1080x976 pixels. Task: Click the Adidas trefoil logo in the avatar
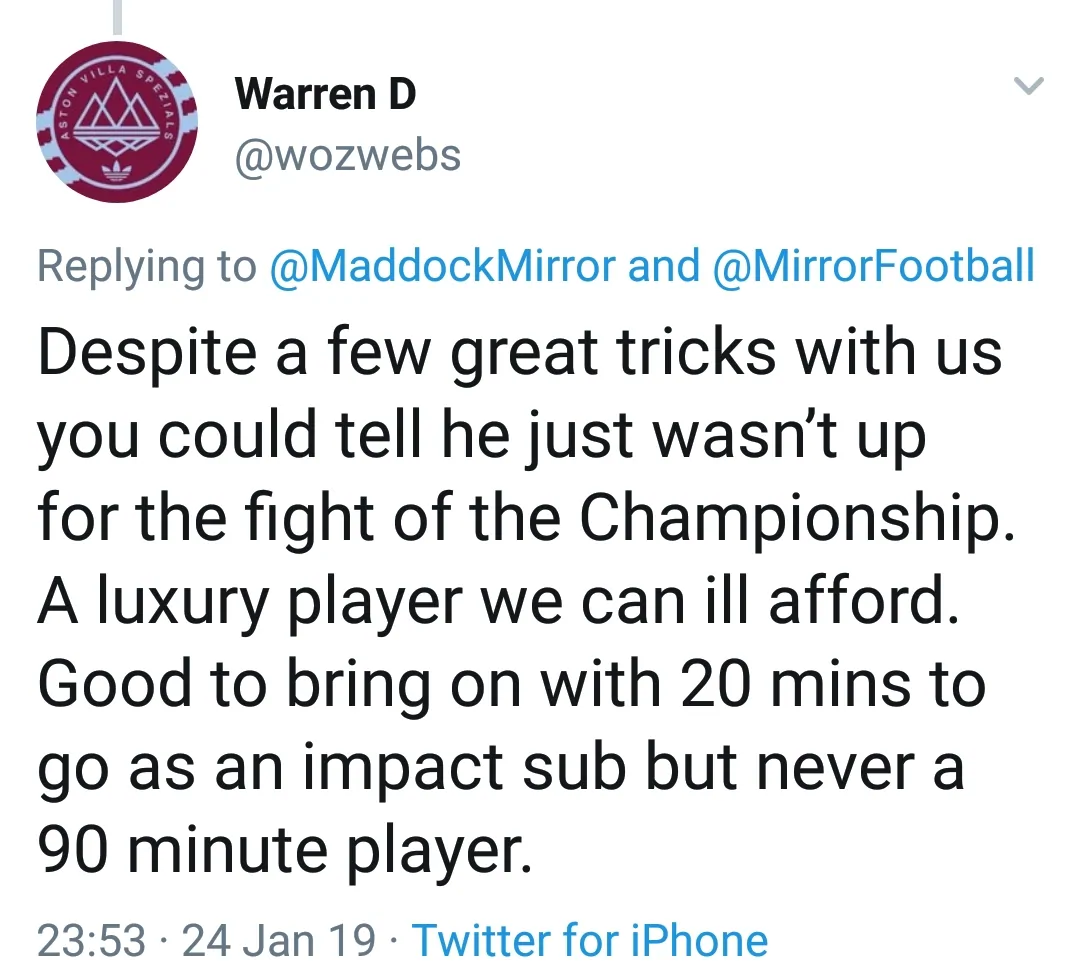click(118, 170)
